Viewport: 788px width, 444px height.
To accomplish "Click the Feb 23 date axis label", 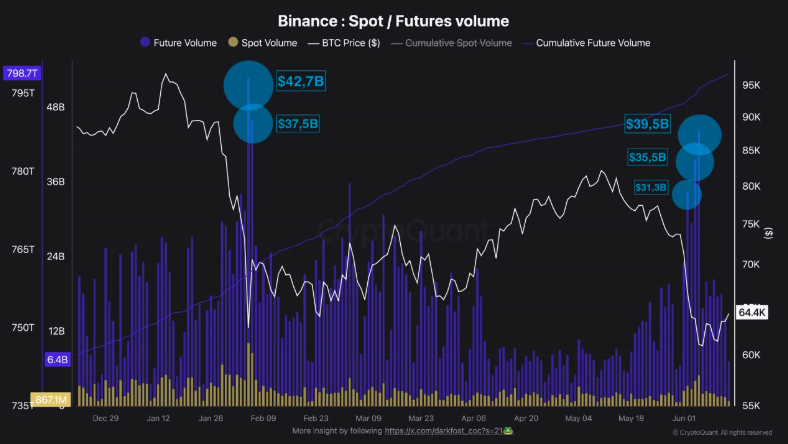I will click(316, 418).
